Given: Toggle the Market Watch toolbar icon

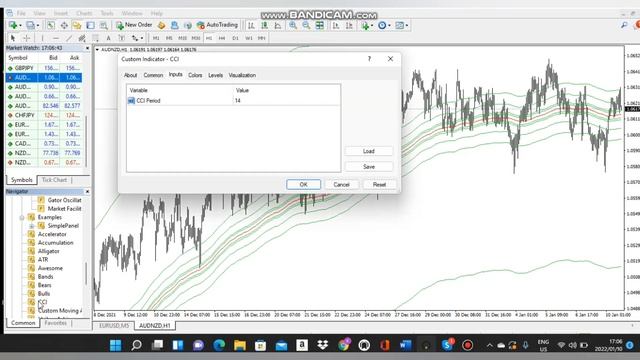Looking at the screenshot, I should (51, 25).
